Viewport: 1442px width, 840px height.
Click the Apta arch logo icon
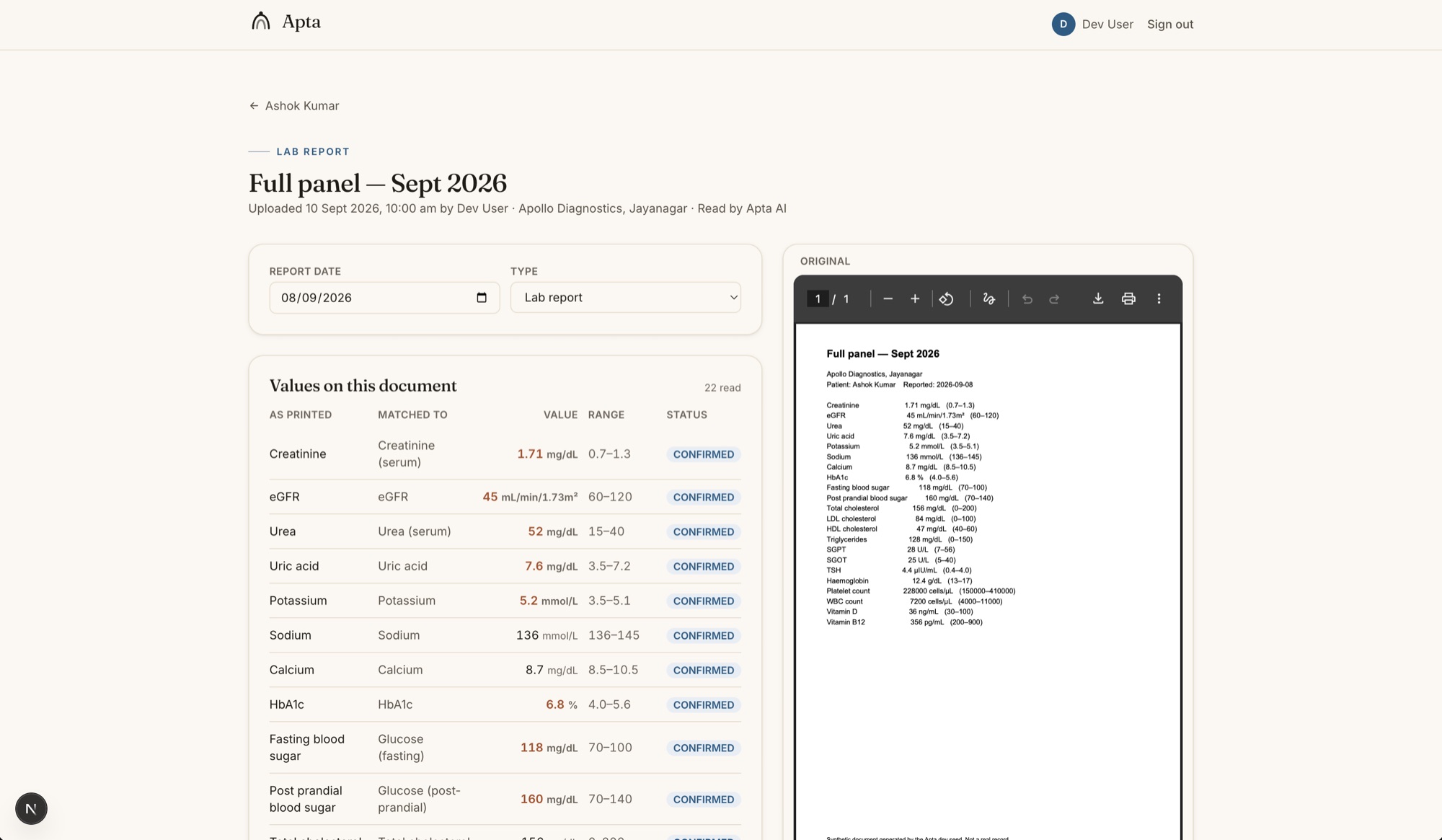tap(260, 22)
